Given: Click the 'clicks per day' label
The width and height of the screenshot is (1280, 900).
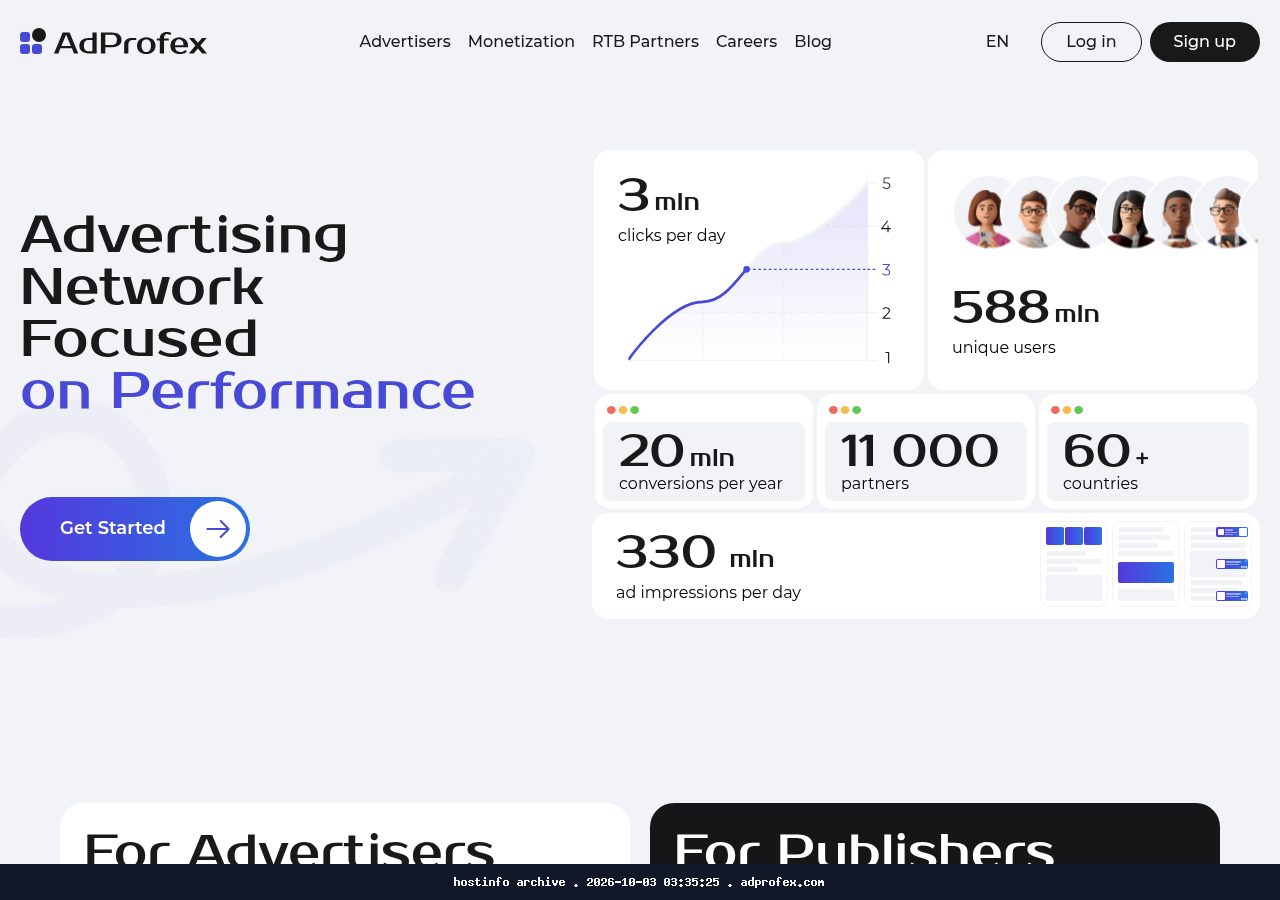Looking at the screenshot, I should [x=672, y=236].
